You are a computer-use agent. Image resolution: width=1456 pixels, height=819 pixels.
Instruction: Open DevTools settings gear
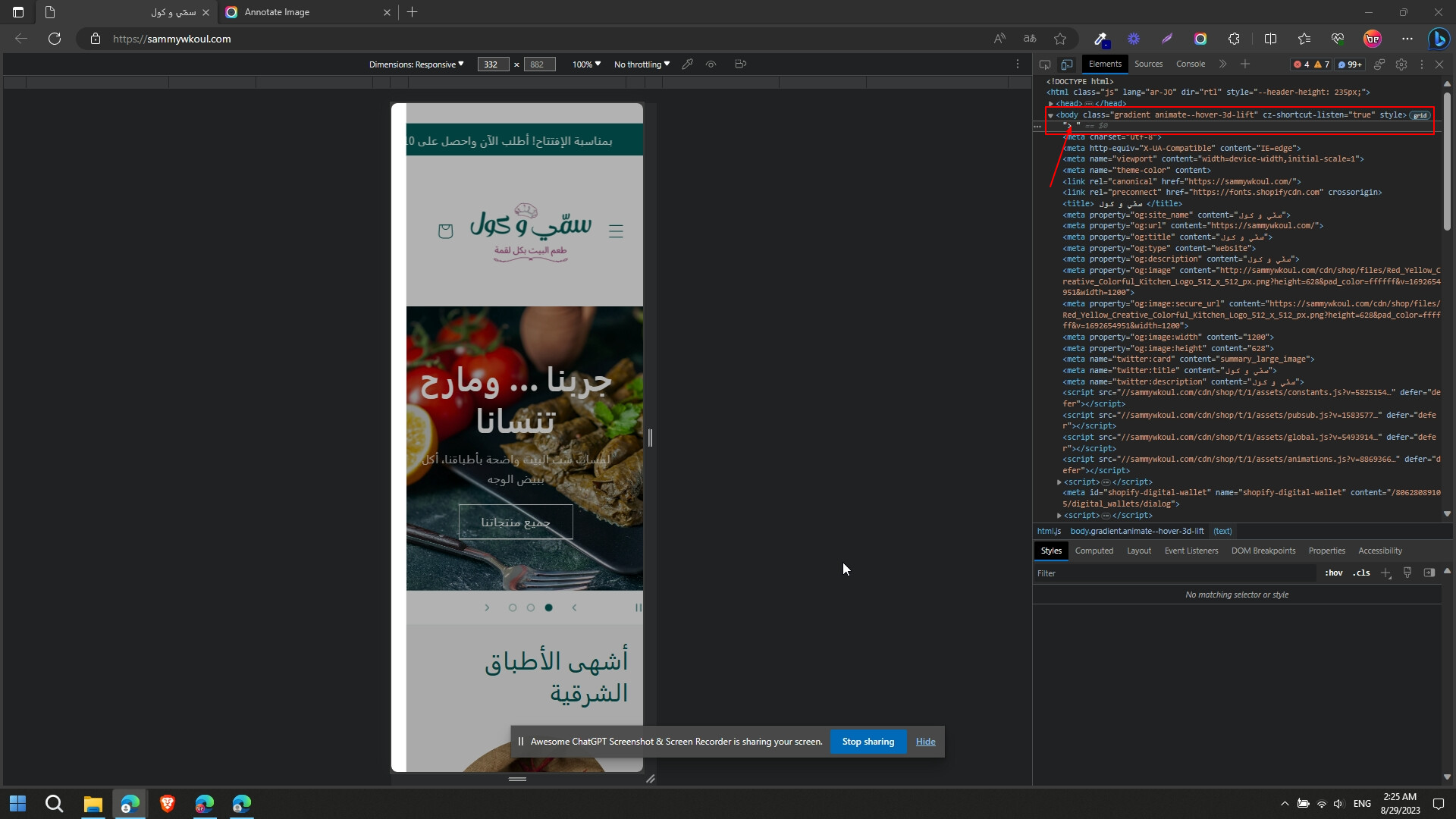1401,64
